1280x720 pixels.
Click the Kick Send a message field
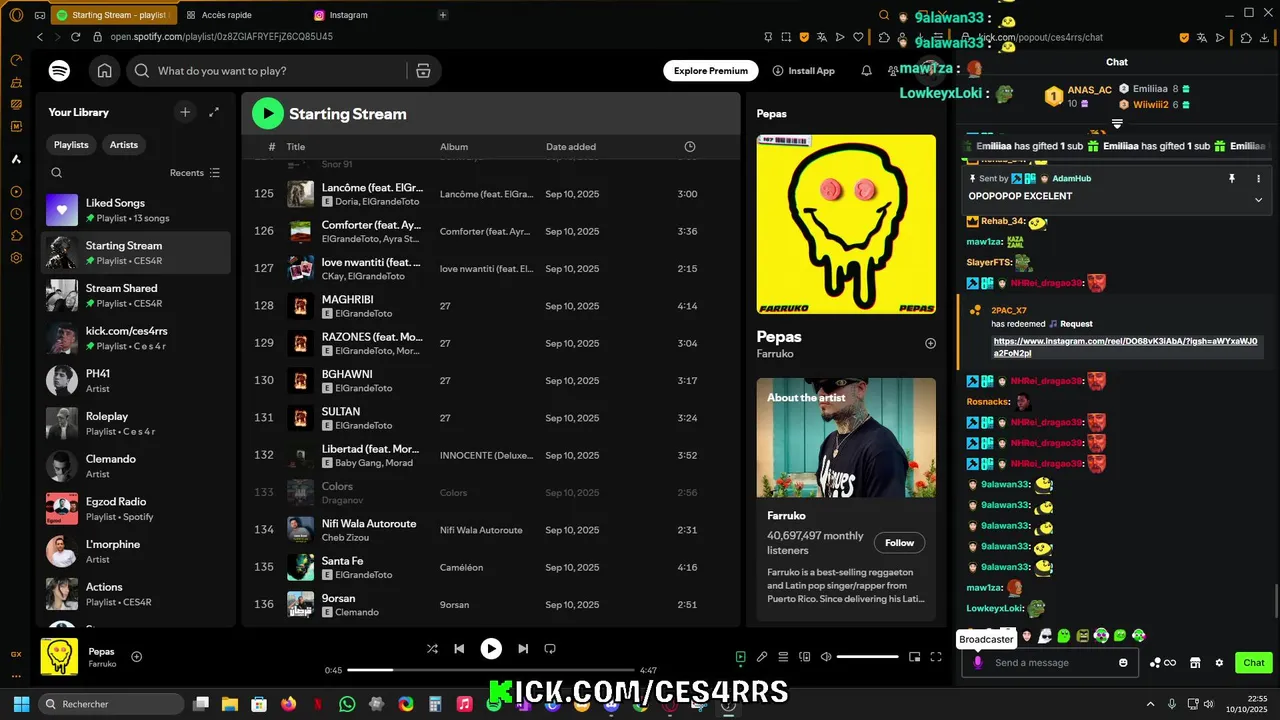click(1050, 662)
